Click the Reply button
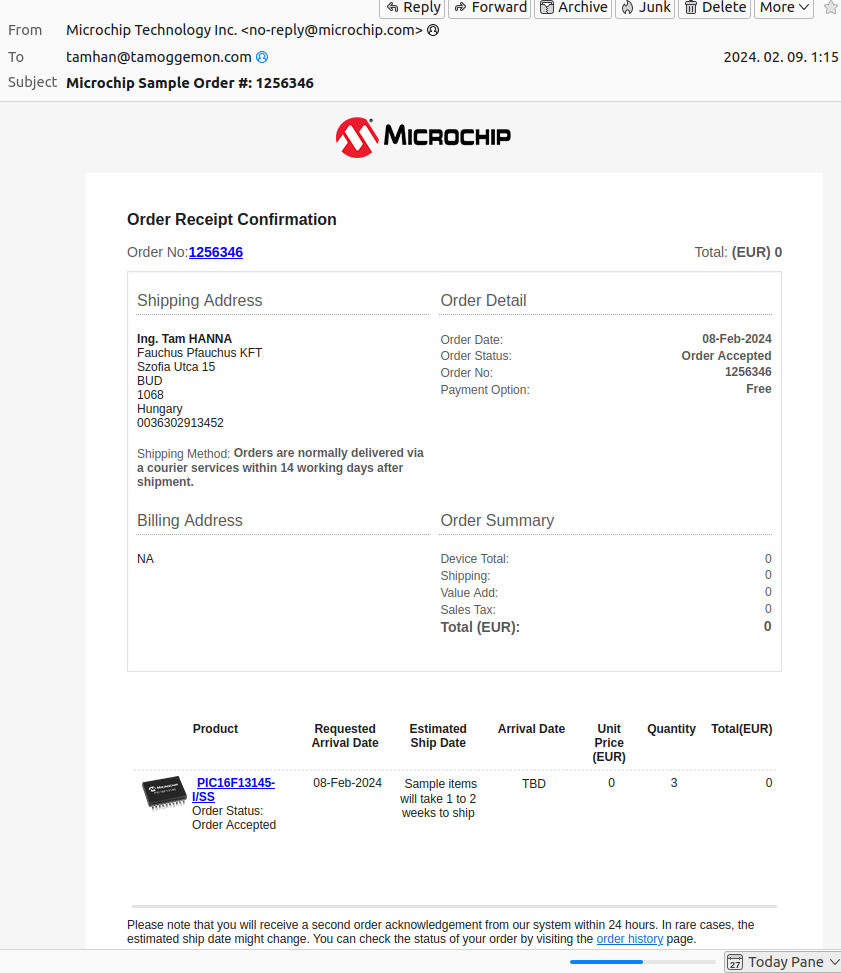 tap(413, 8)
